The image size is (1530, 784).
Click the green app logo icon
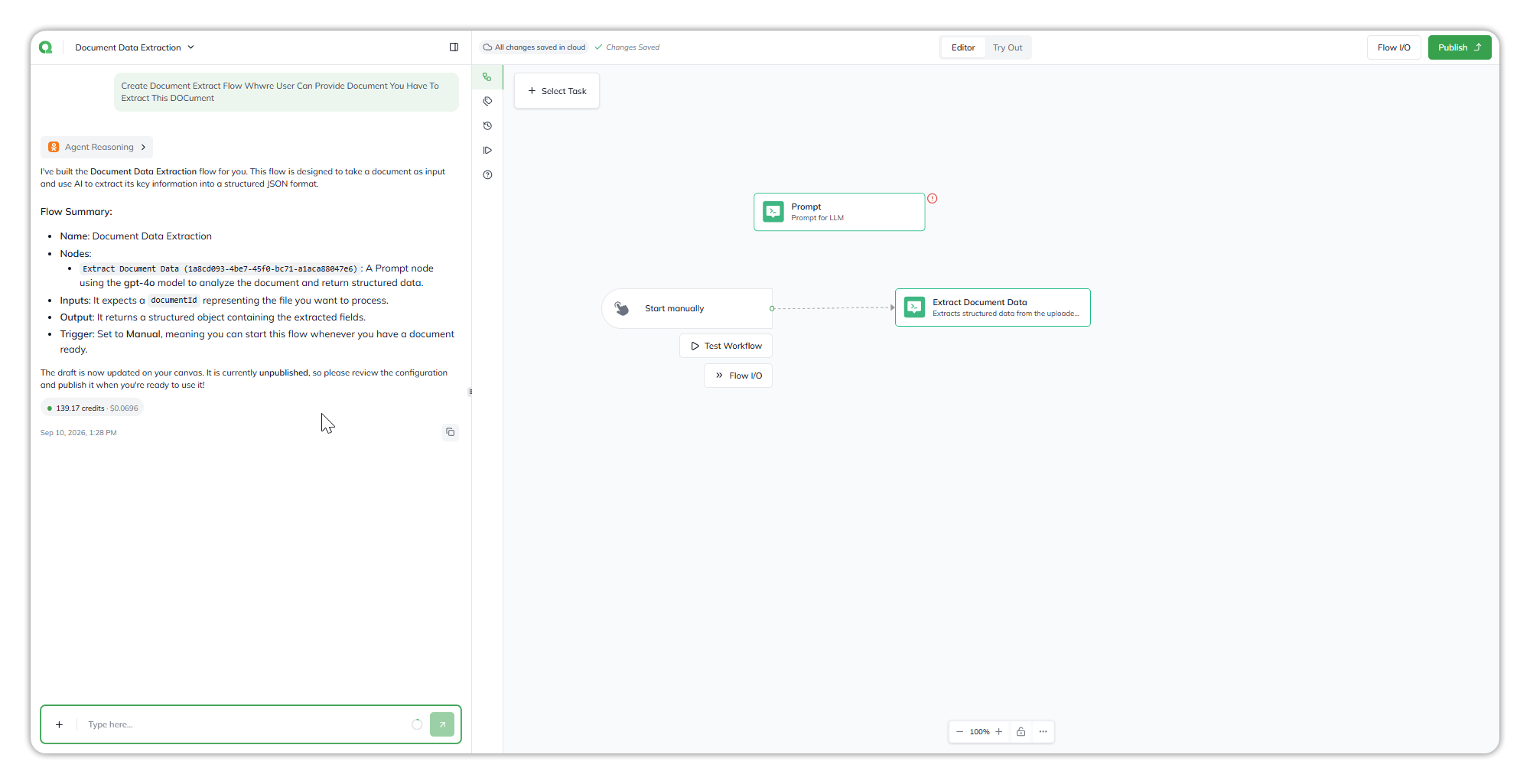46,47
